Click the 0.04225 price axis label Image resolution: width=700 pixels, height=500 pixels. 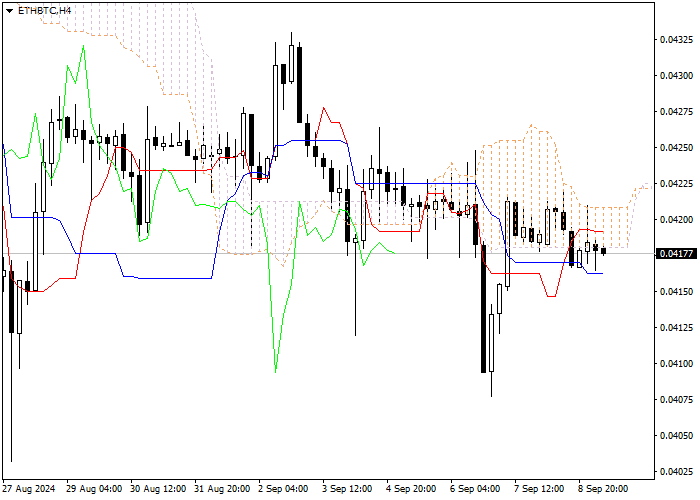676,184
